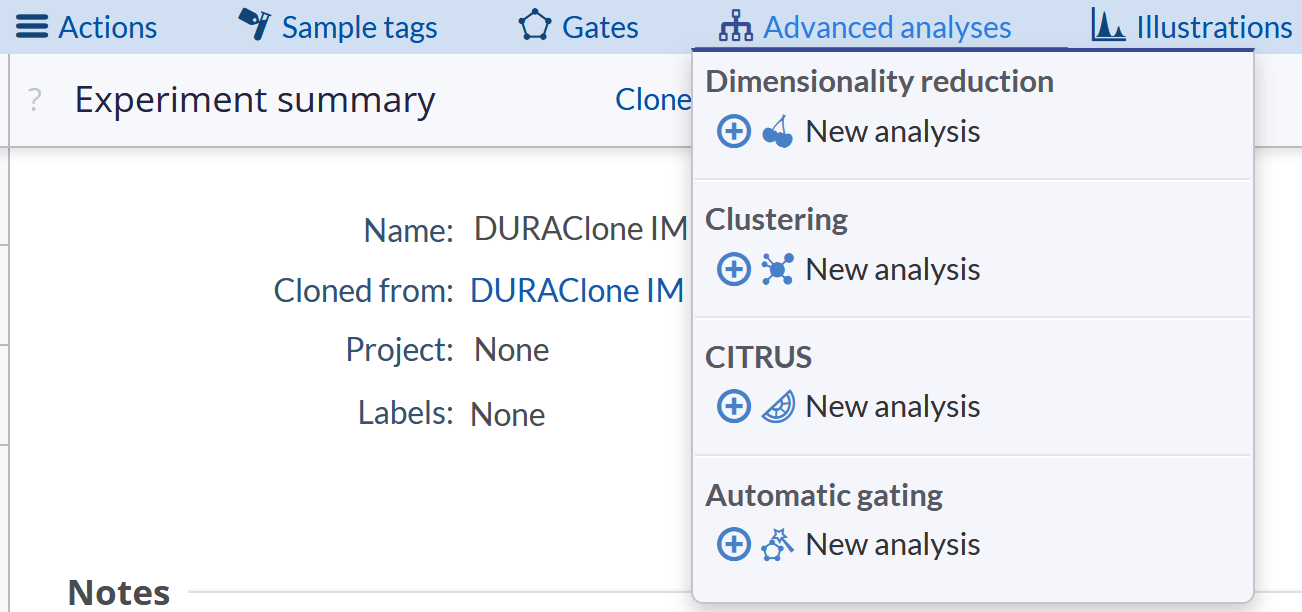This screenshot has height=612, width=1302.
Task: Start a new dimensionality reduction analysis
Action: pos(892,132)
